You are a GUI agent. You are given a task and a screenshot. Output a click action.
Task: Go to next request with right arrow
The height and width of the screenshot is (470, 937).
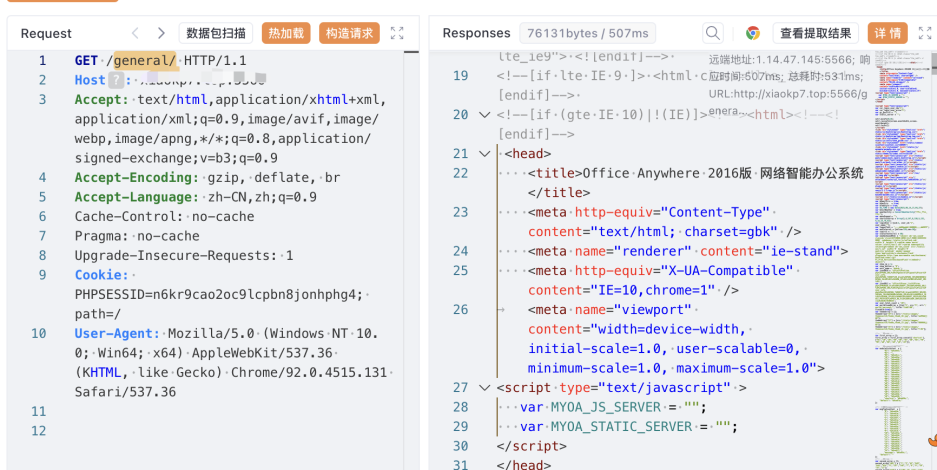[161, 33]
